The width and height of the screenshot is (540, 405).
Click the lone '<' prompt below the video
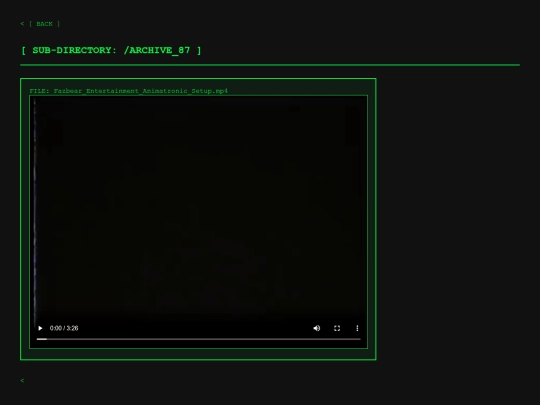tap(22, 381)
